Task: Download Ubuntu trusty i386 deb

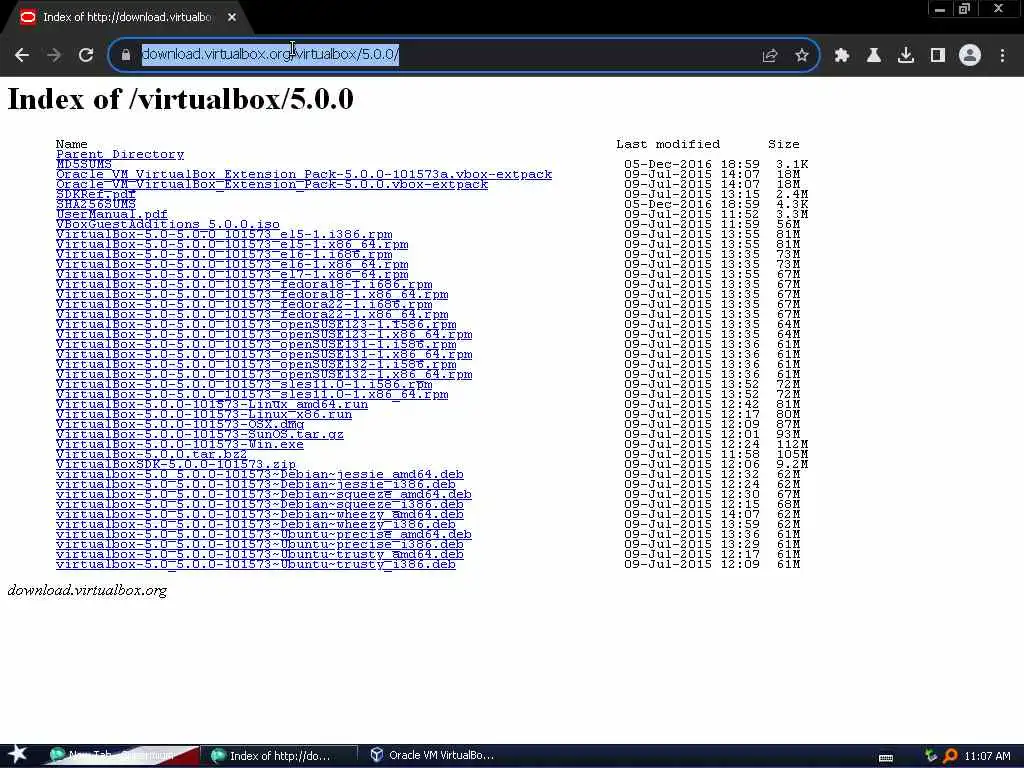Action: (x=256, y=565)
